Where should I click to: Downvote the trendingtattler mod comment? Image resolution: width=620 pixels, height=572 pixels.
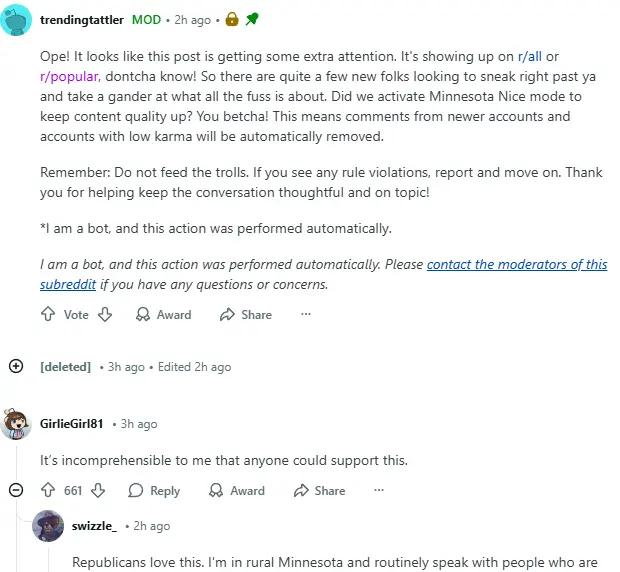(104, 314)
